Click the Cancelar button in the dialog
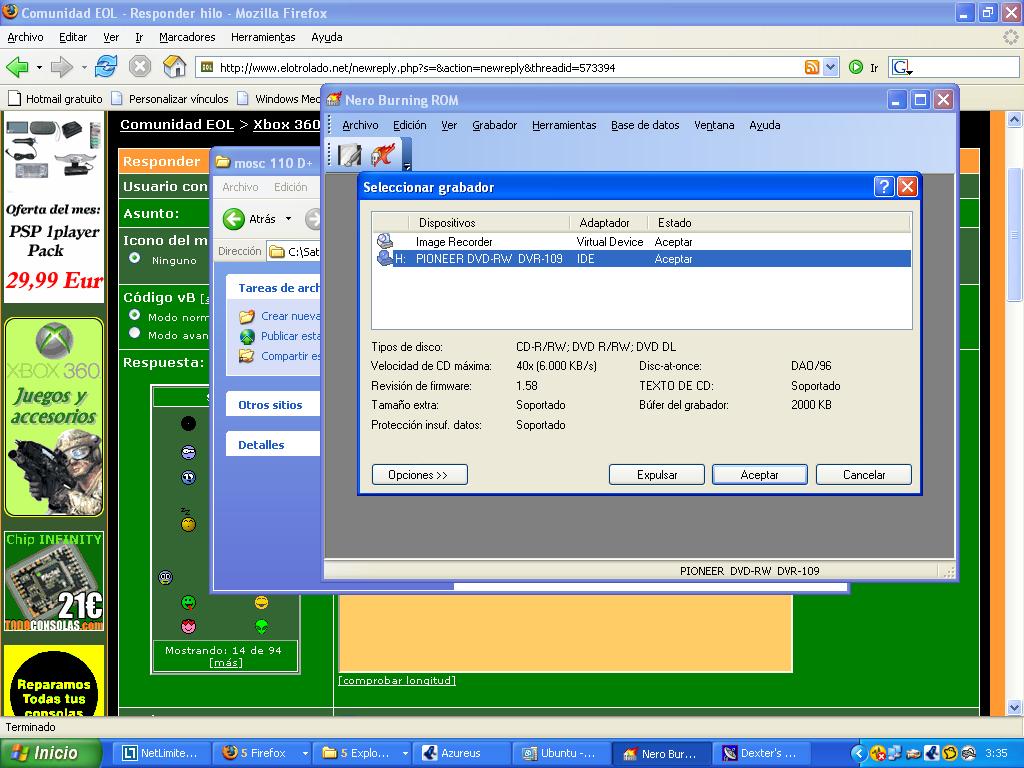The image size is (1024, 768). tap(863, 475)
